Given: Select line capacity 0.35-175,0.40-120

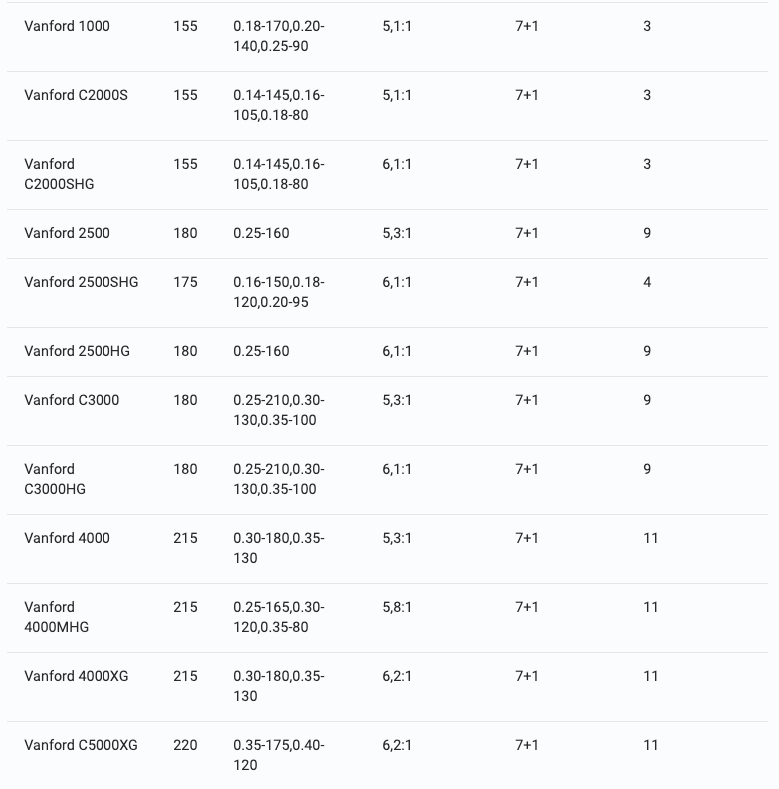Looking at the screenshot, I should click(x=279, y=755).
